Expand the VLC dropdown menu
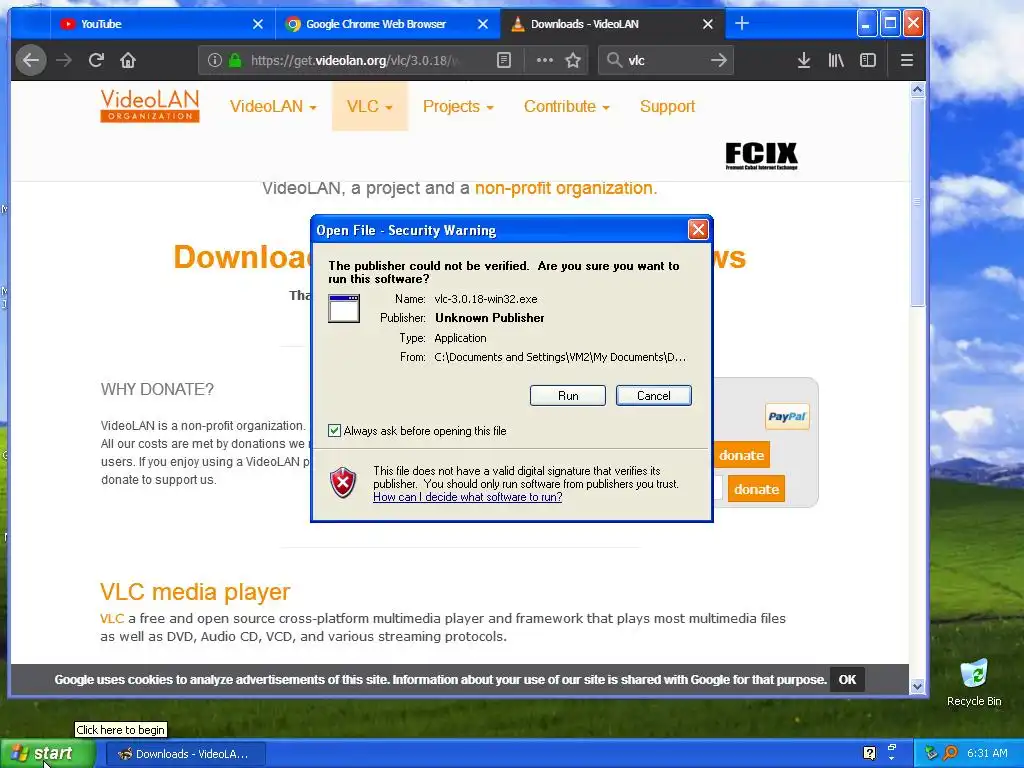Image resolution: width=1024 pixels, height=768 pixels. coord(370,106)
